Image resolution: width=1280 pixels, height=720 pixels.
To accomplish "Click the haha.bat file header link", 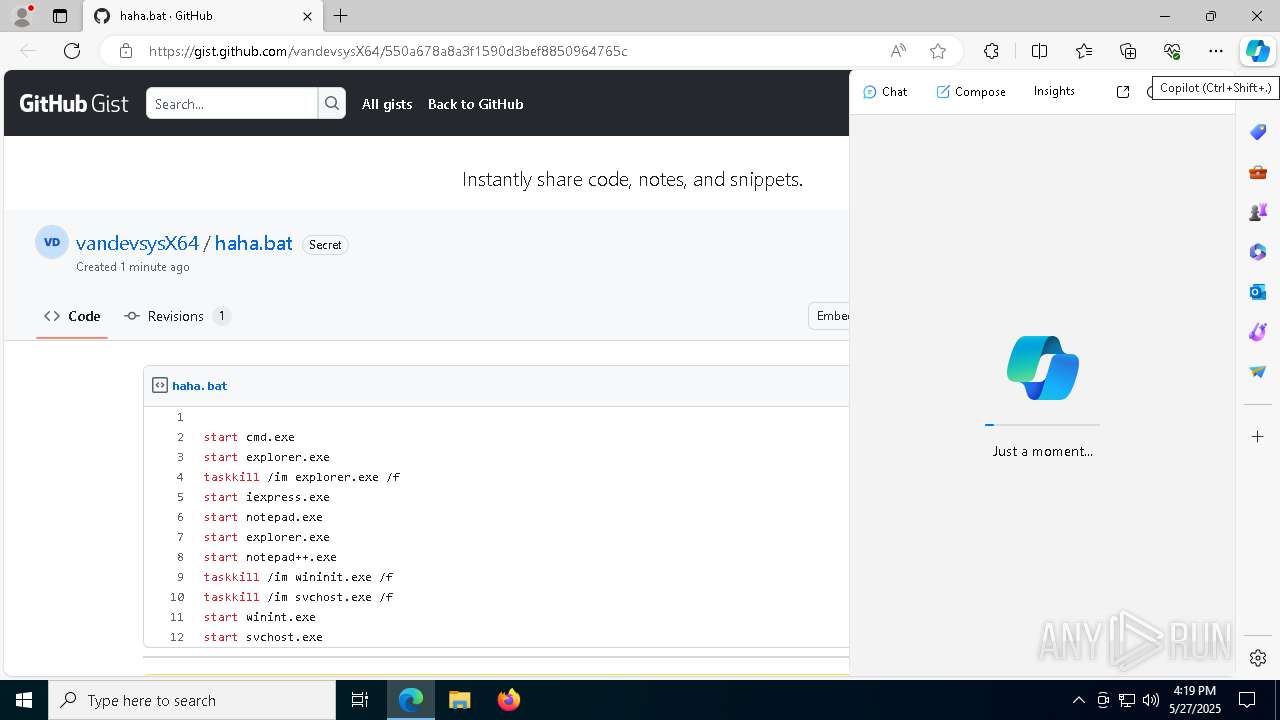I will click(199, 385).
